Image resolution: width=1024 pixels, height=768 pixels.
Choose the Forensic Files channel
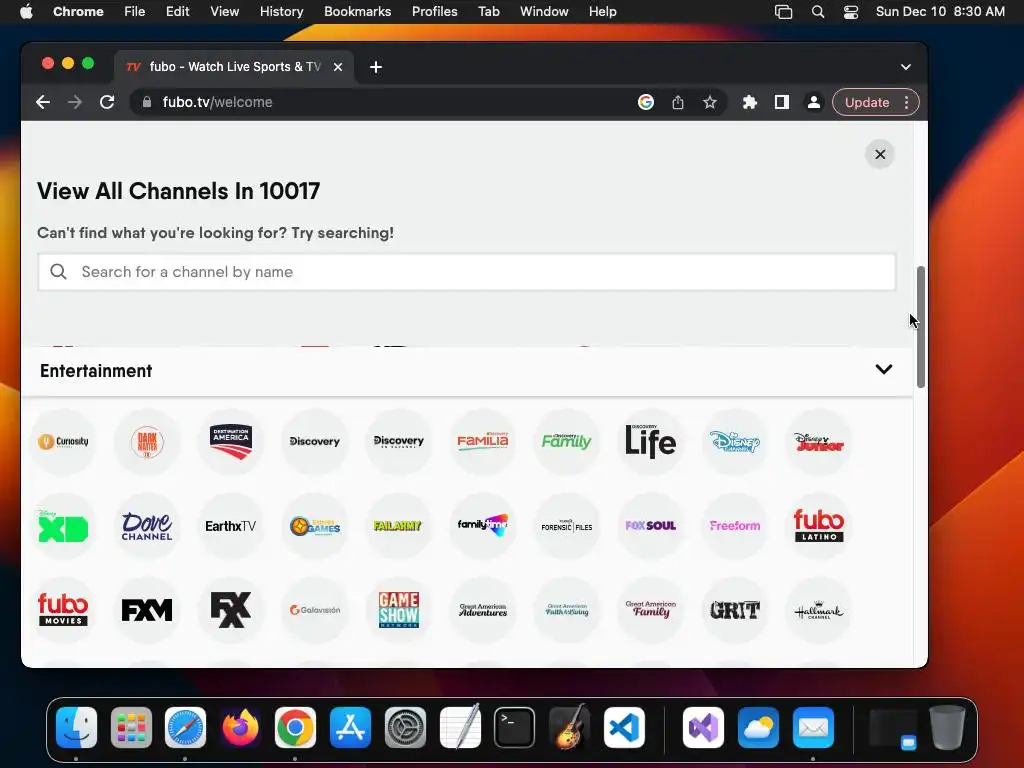pos(566,526)
